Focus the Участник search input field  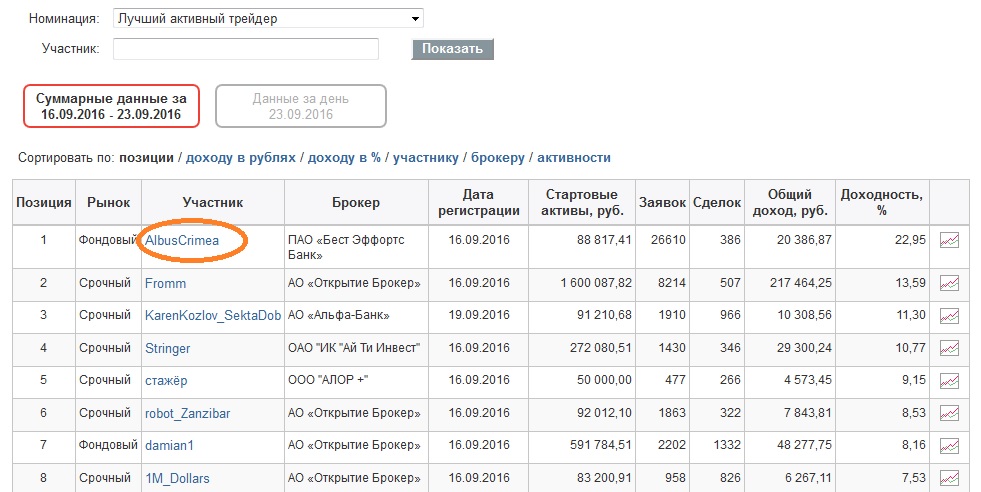coord(246,49)
